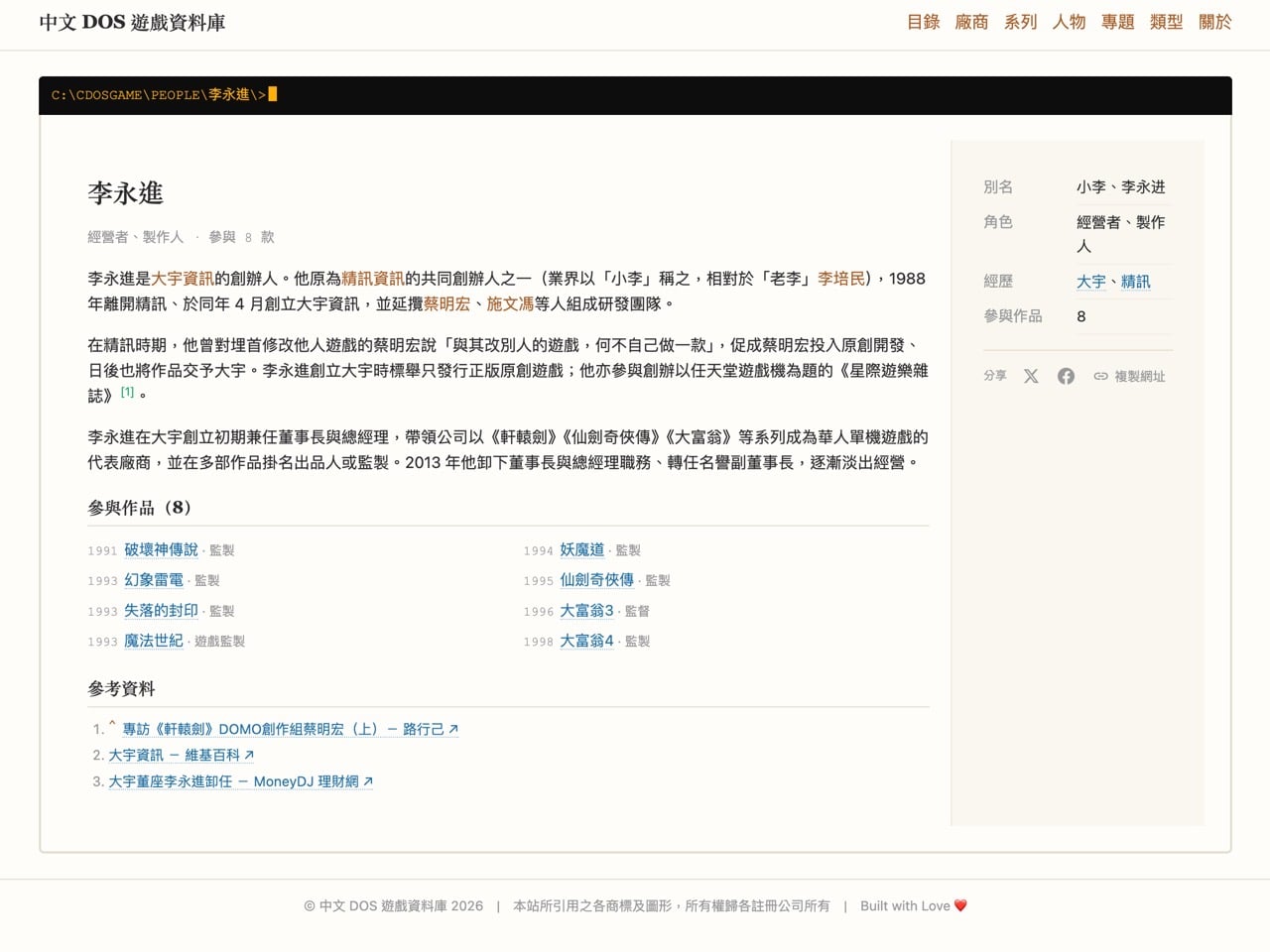Screen dimensions: 1270x952
Task: Open the 專題 nav item
Action: (x=1117, y=22)
